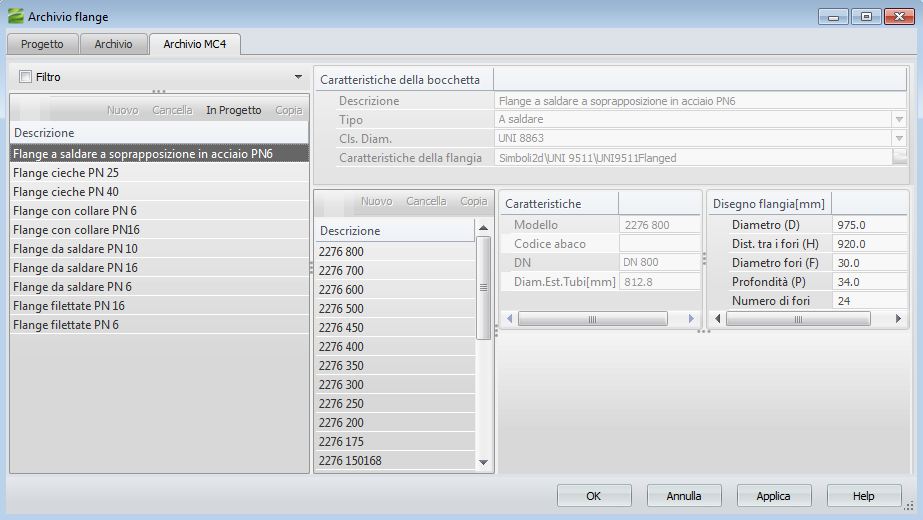Open the Tipo dropdown
This screenshot has height=520, width=923.
899,120
